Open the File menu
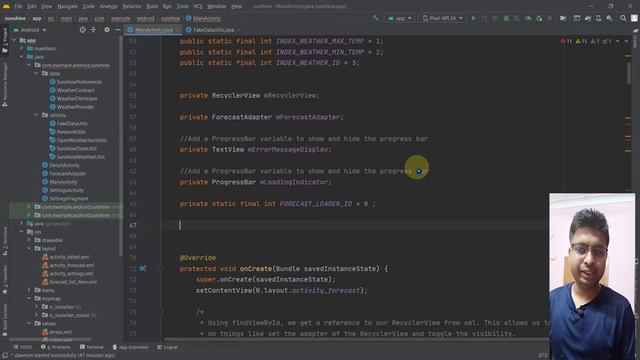 point(18,6)
